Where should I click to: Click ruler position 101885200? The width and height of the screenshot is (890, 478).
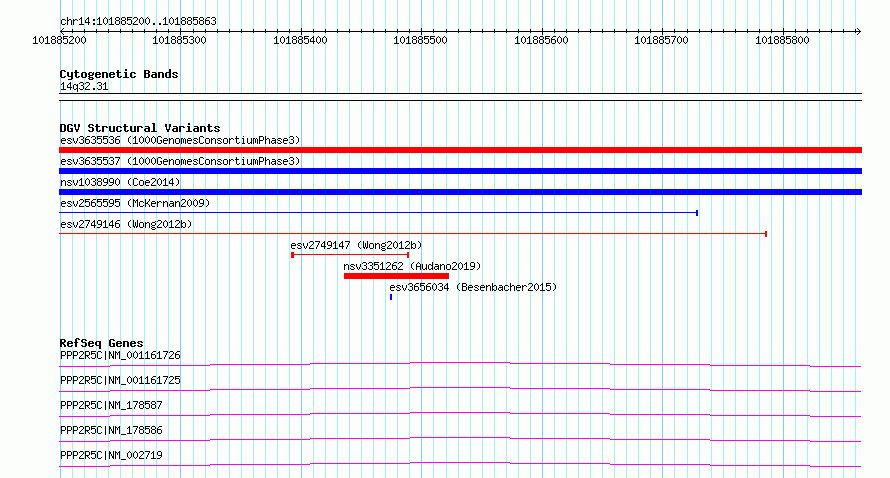(60, 40)
